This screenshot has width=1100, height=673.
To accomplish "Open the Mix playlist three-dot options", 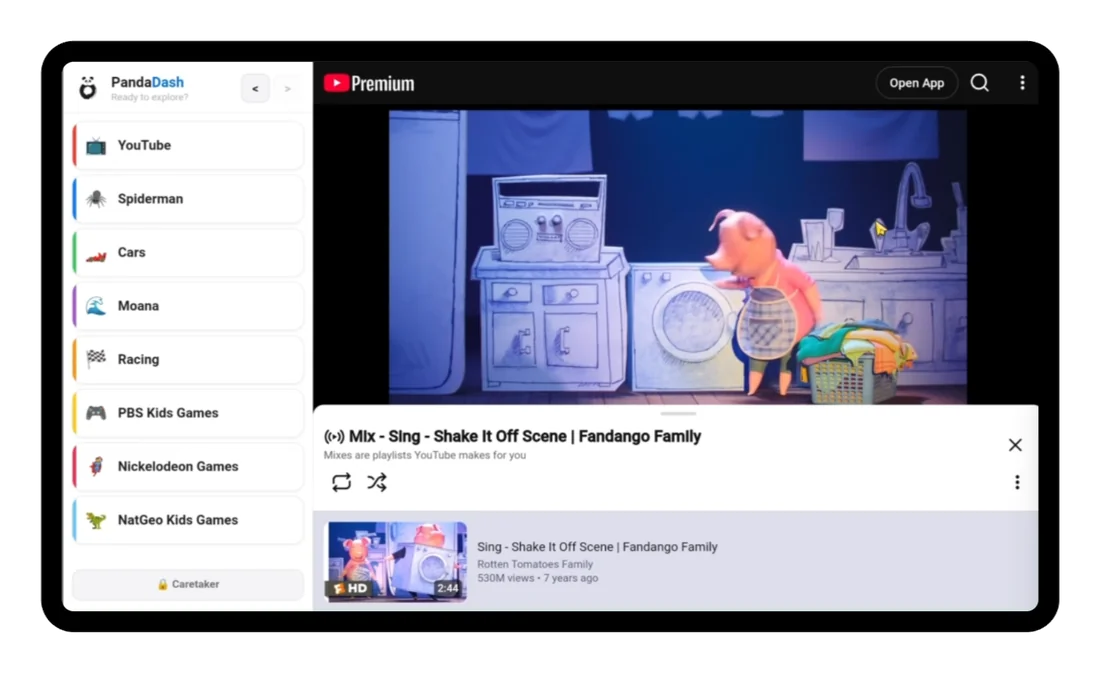I will pos(1017,482).
